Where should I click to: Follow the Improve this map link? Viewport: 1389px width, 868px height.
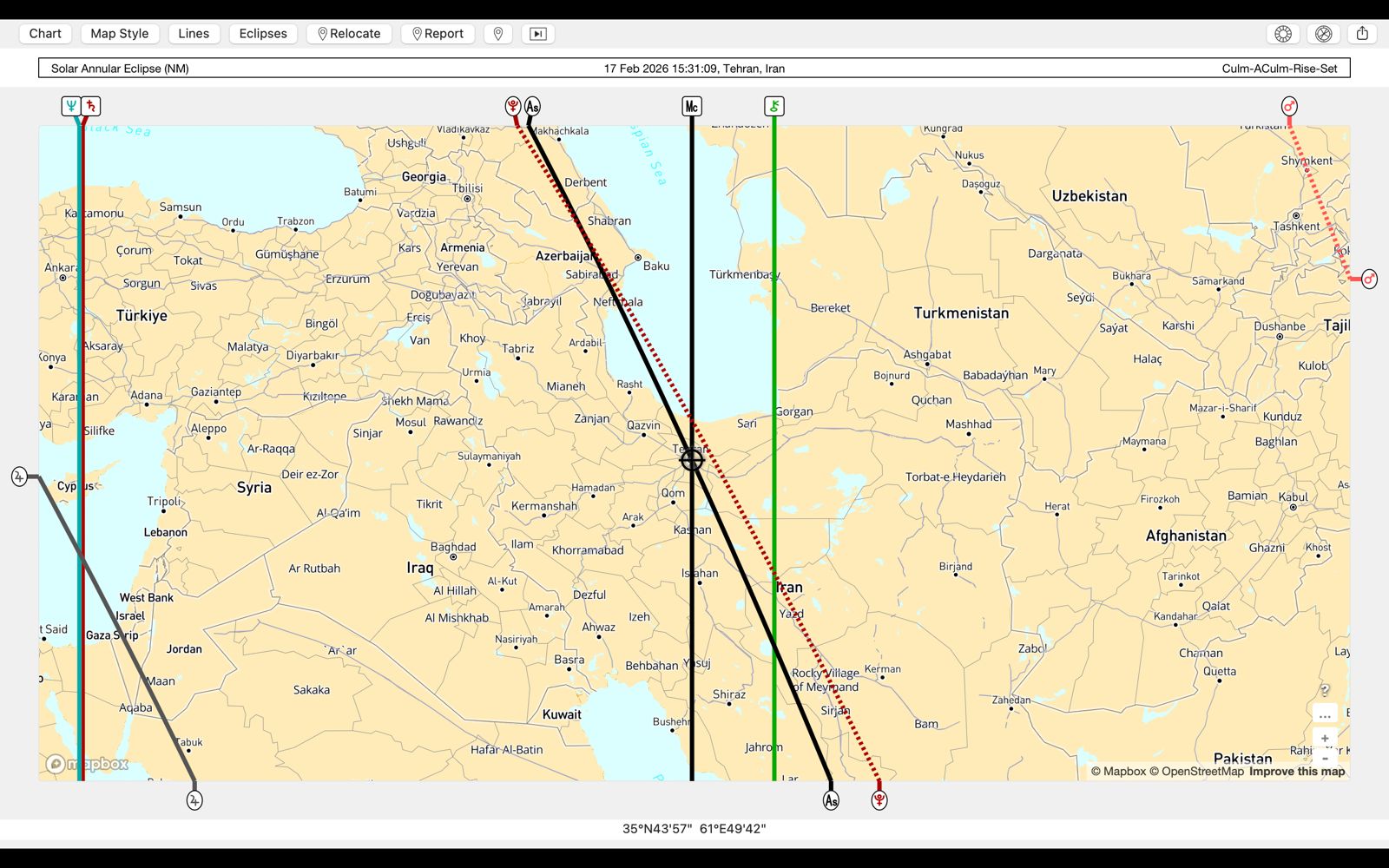(x=1297, y=771)
